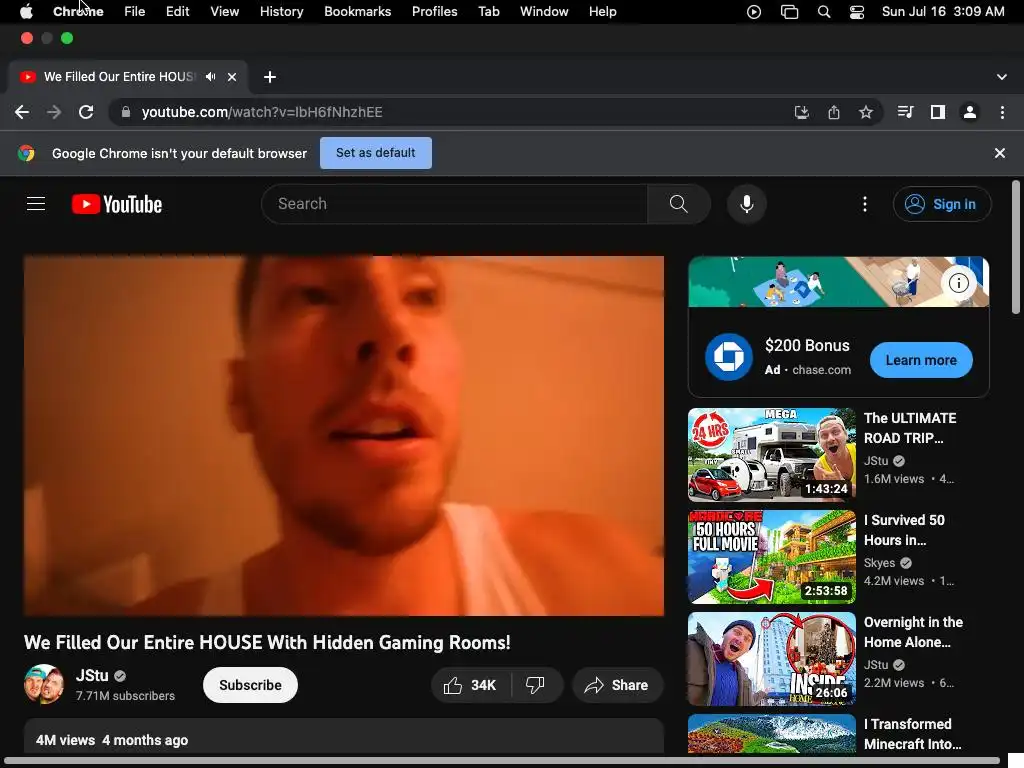Viewport: 1024px width, 768px height.
Task: Open the Profiles menu
Action: point(434,11)
